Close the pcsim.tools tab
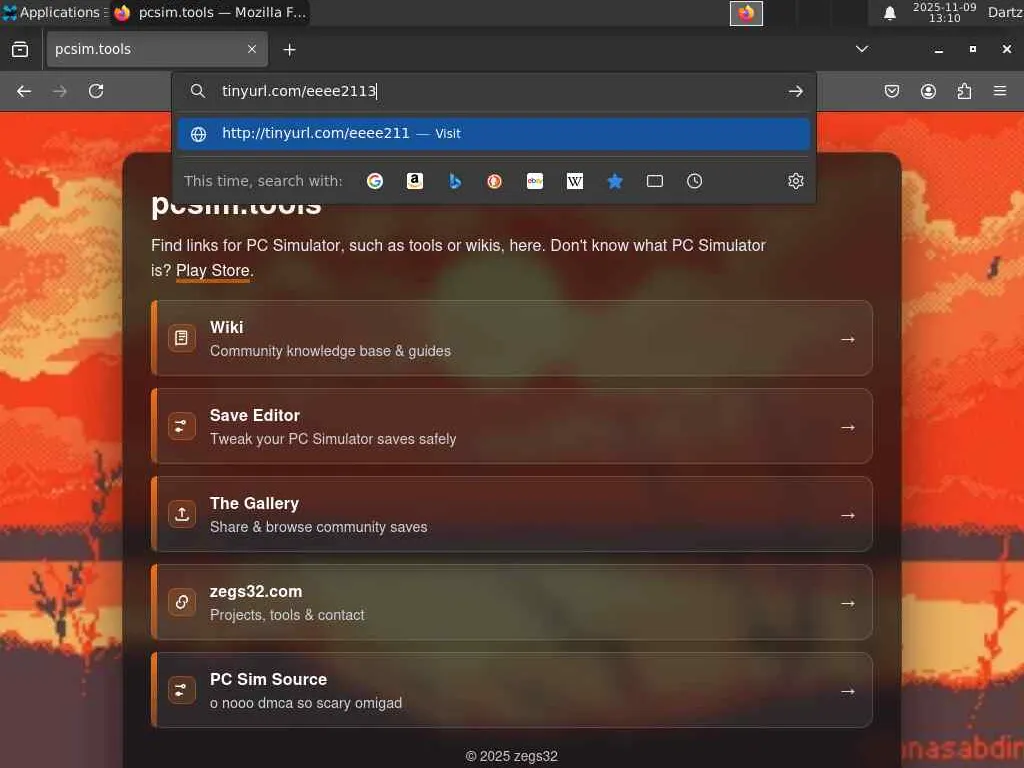This screenshot has width=1024, height=768. click(x=251, y=49)
